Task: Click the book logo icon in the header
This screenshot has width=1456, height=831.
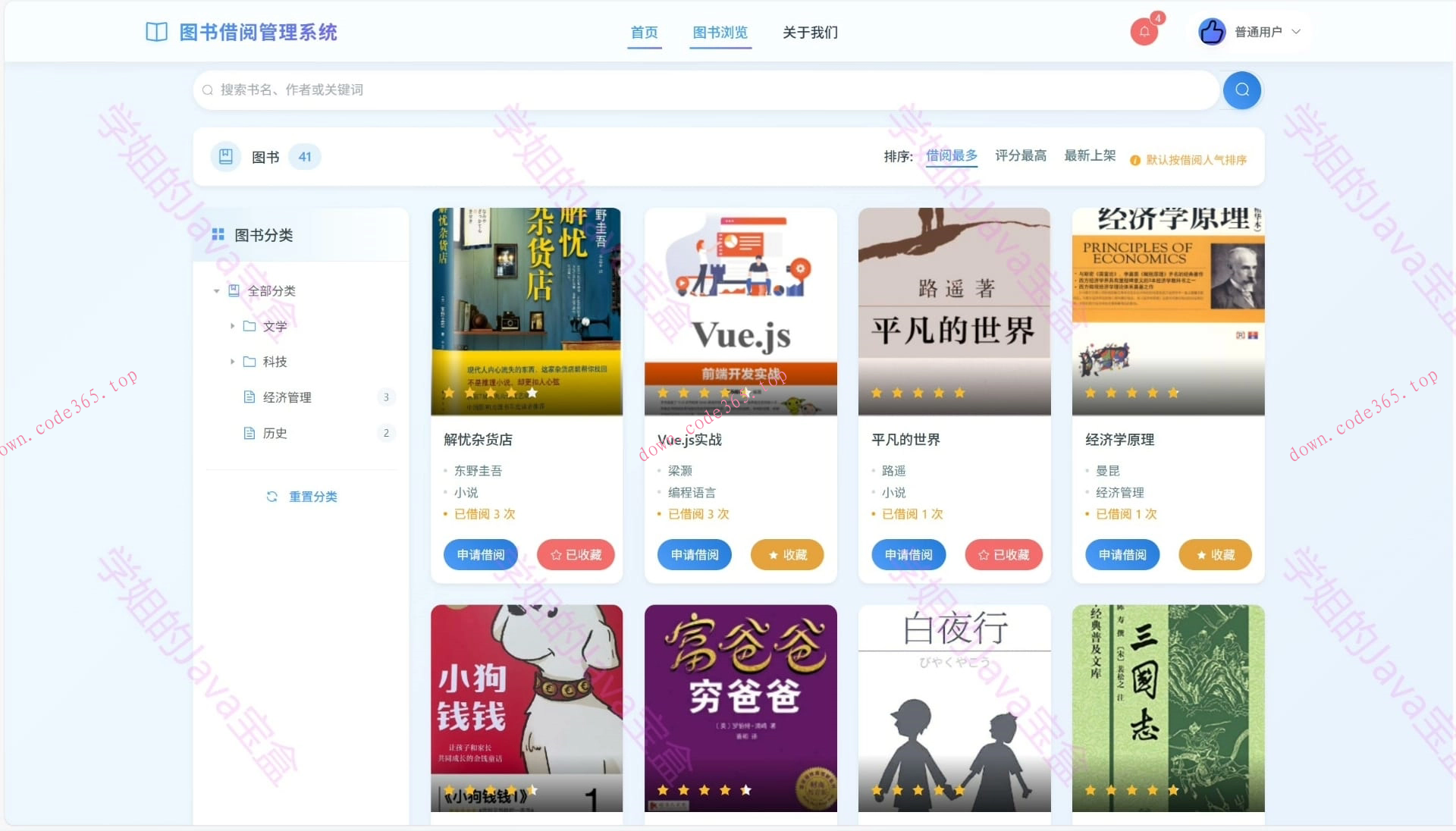Action: [x=155, y=32]
